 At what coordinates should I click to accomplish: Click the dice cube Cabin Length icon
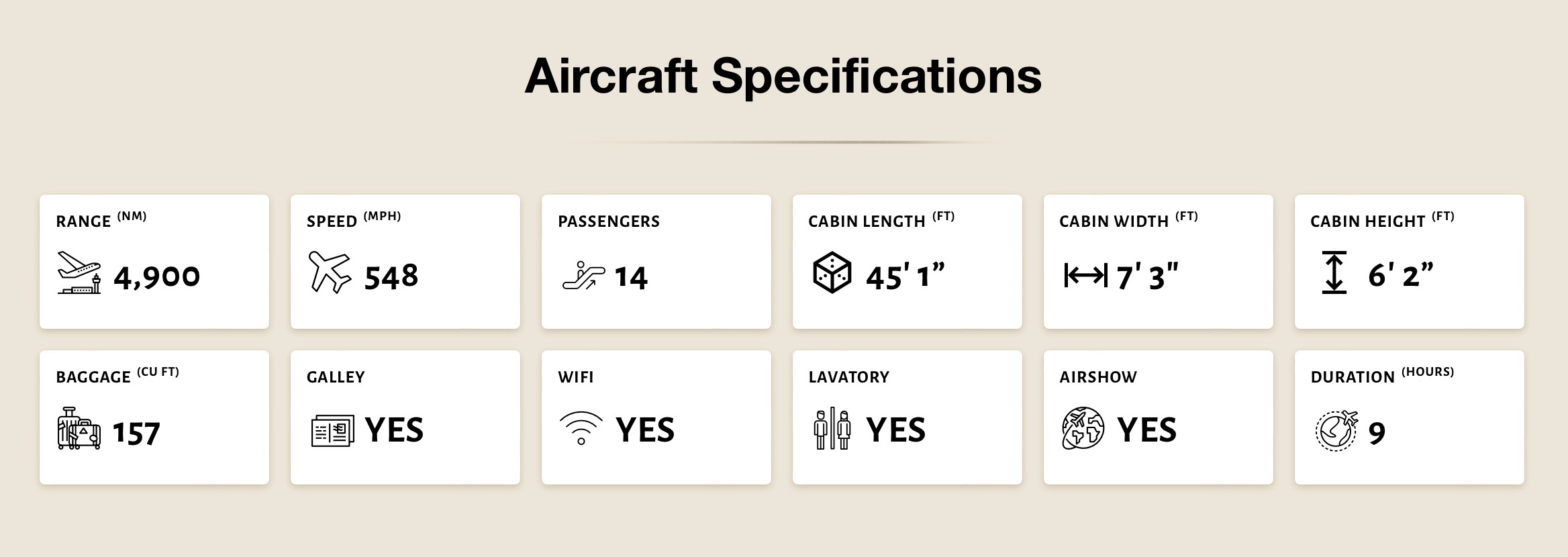pos(832,273)
